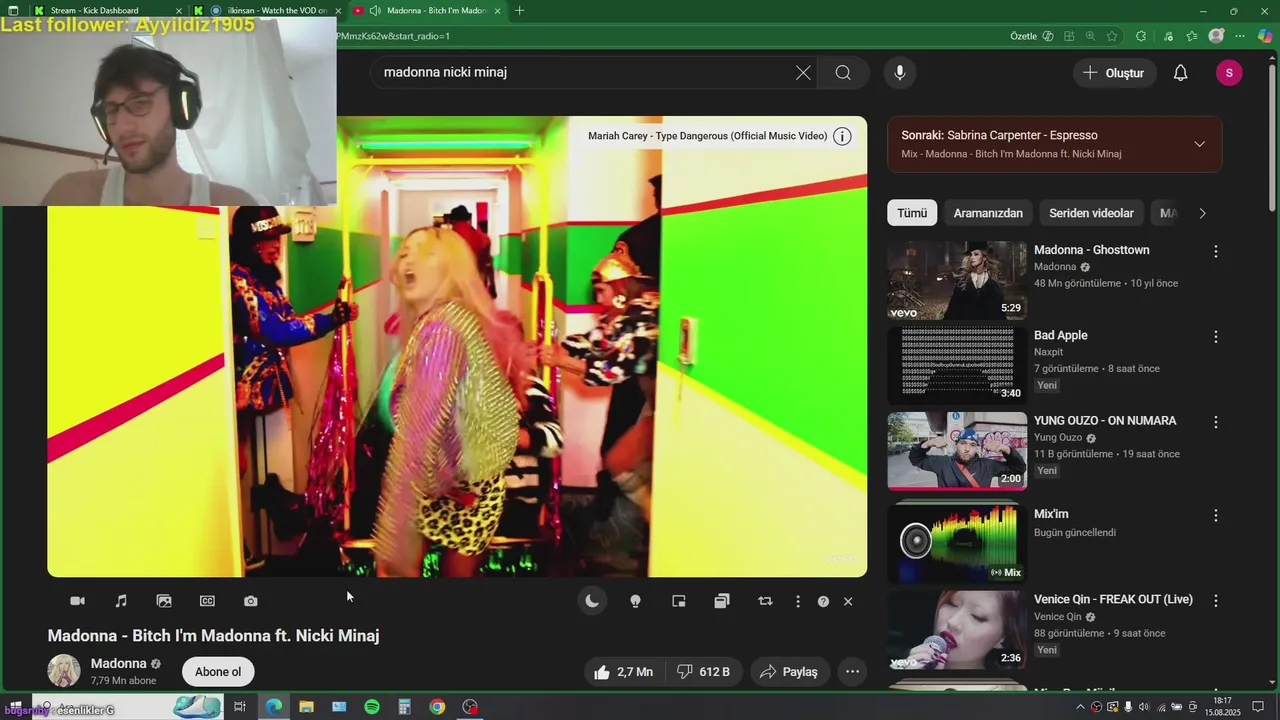This screenshot has height=720, width=1280.
Task: Click the music note icon below the player
Action: coord(121,601)
